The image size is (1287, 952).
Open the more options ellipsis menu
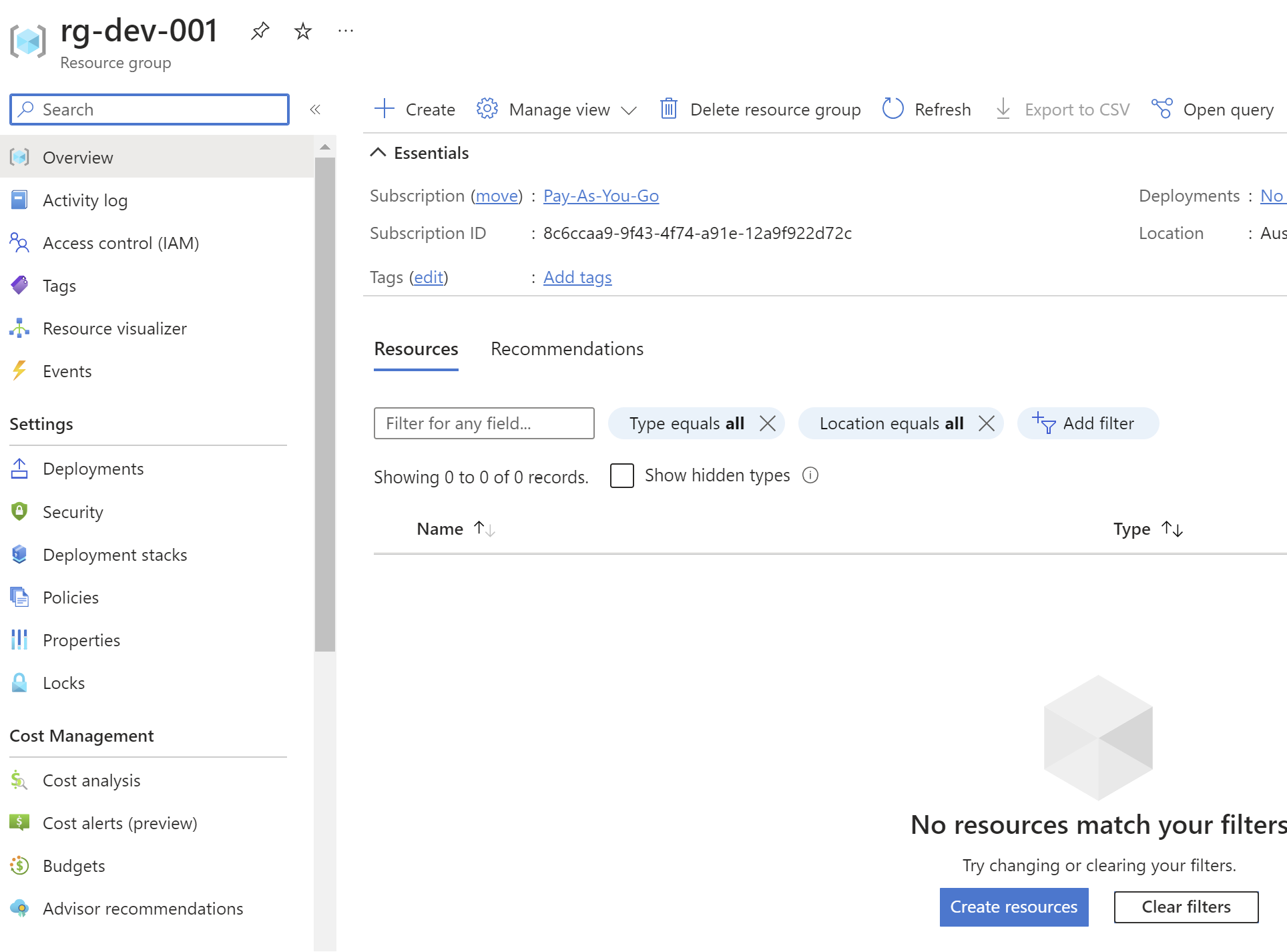pyautogui.click(x=346, y=31)
